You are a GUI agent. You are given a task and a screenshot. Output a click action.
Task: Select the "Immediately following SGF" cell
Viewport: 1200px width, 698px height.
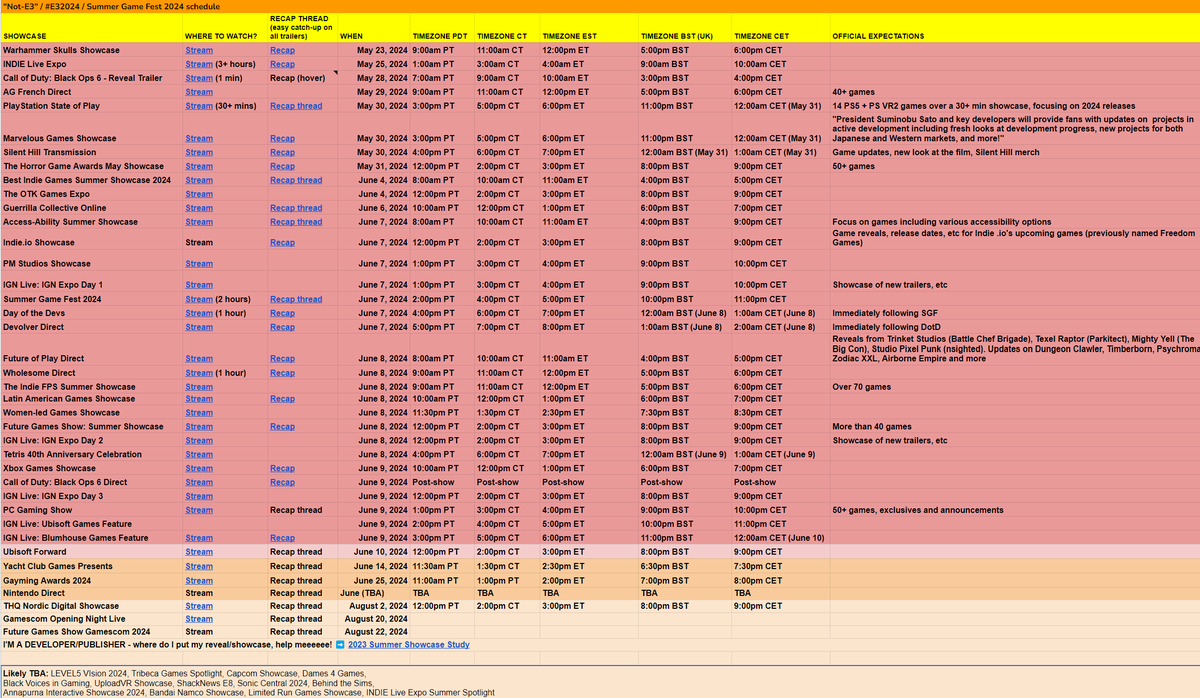(1014, 313)
